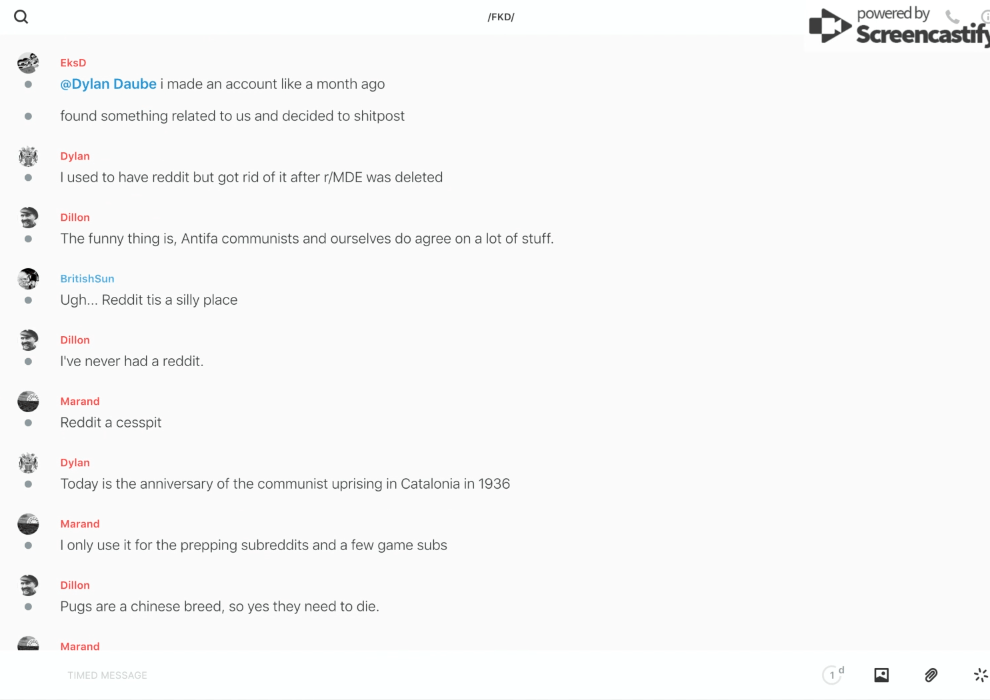Viewport: 990px width, 700px height.
Task: Attach an image with the picture icon
Action: coord(881,675)
